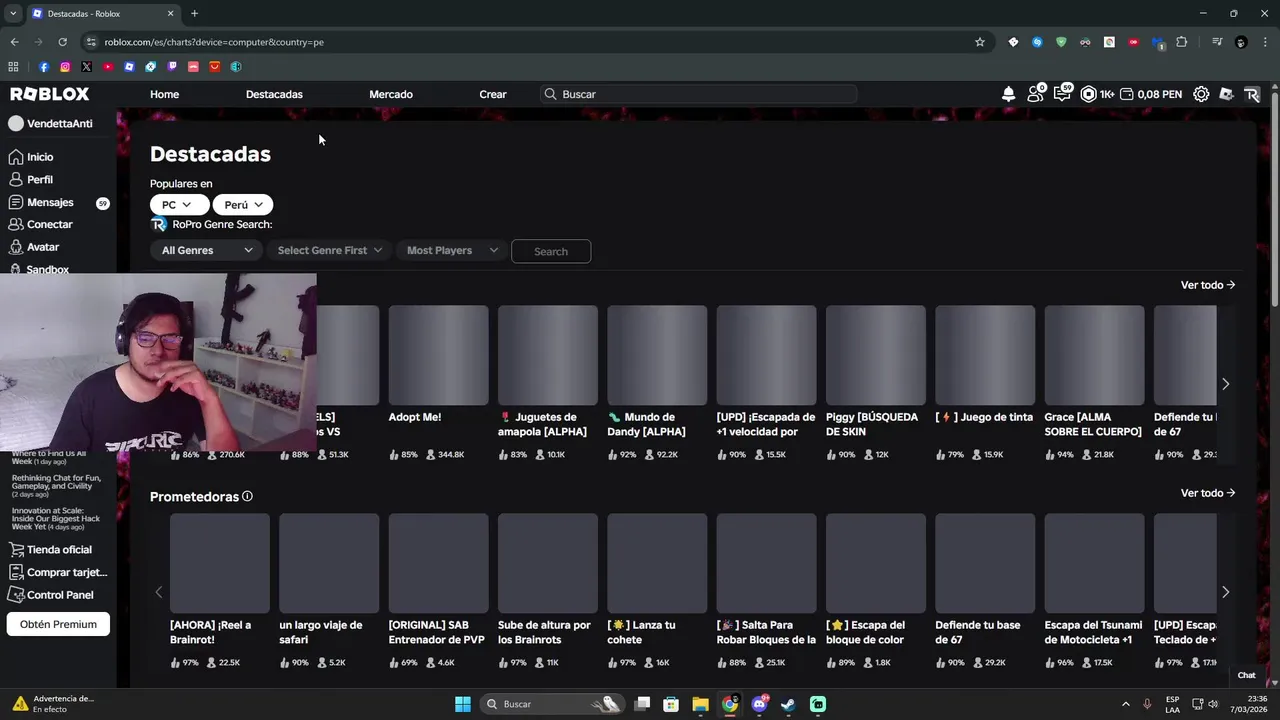Open the site information icon in address bar
The image size is (1280, 720).
(x=91, y=42)
